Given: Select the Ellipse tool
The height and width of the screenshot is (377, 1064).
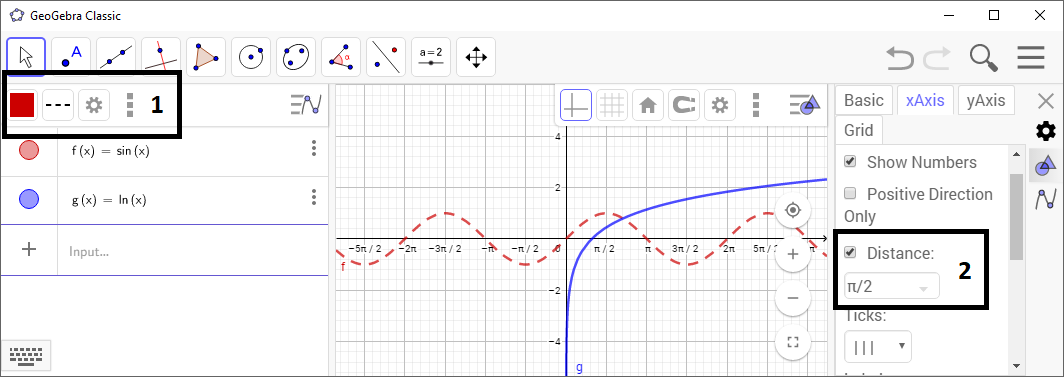Looking at the screenshot, I should point(296,57).
